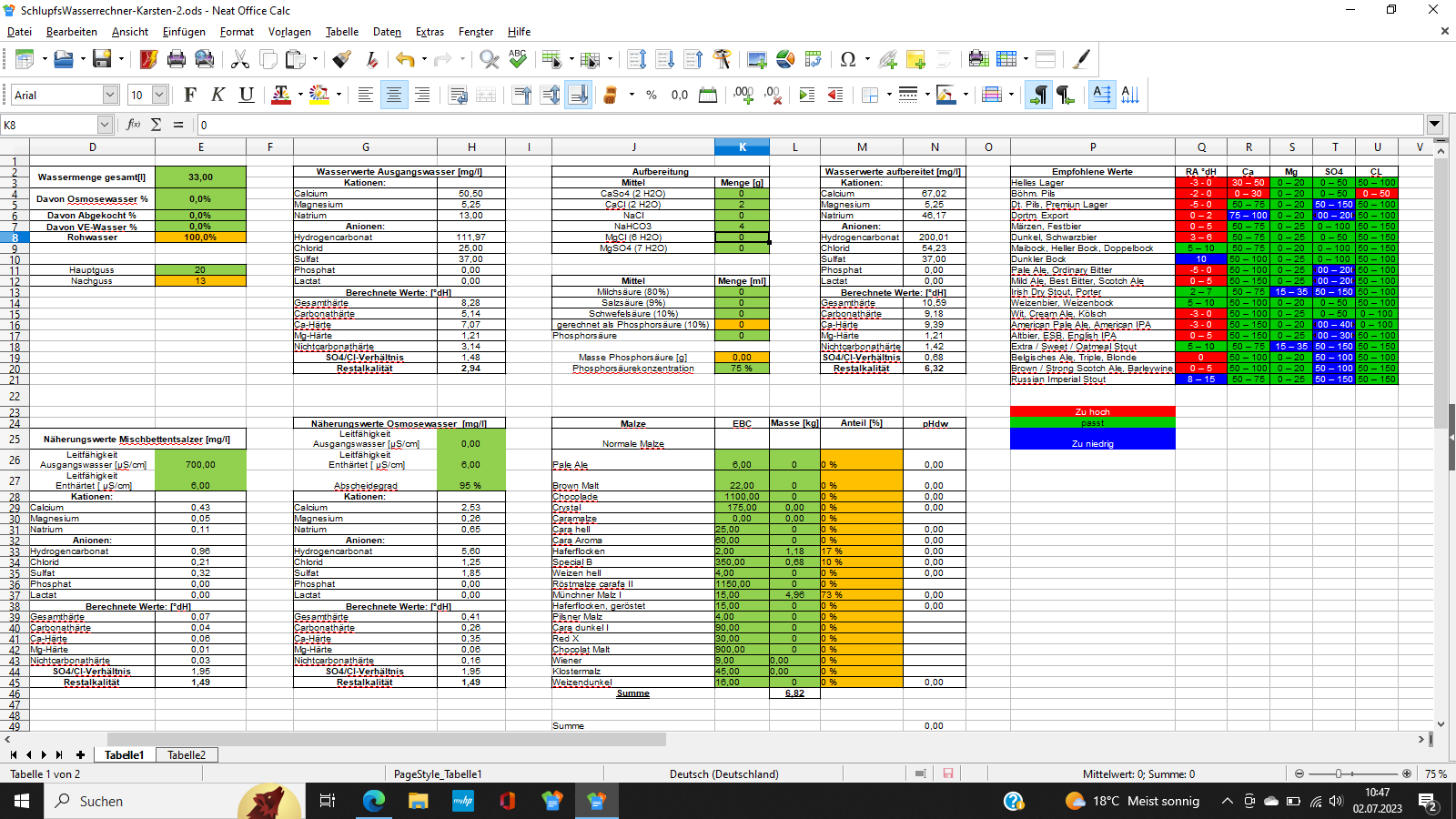Insert a special character with the Omega icon
Image resolution: width=1456 pixels, height=819 pixels.
pyautogui.click(x=848, y=60)
